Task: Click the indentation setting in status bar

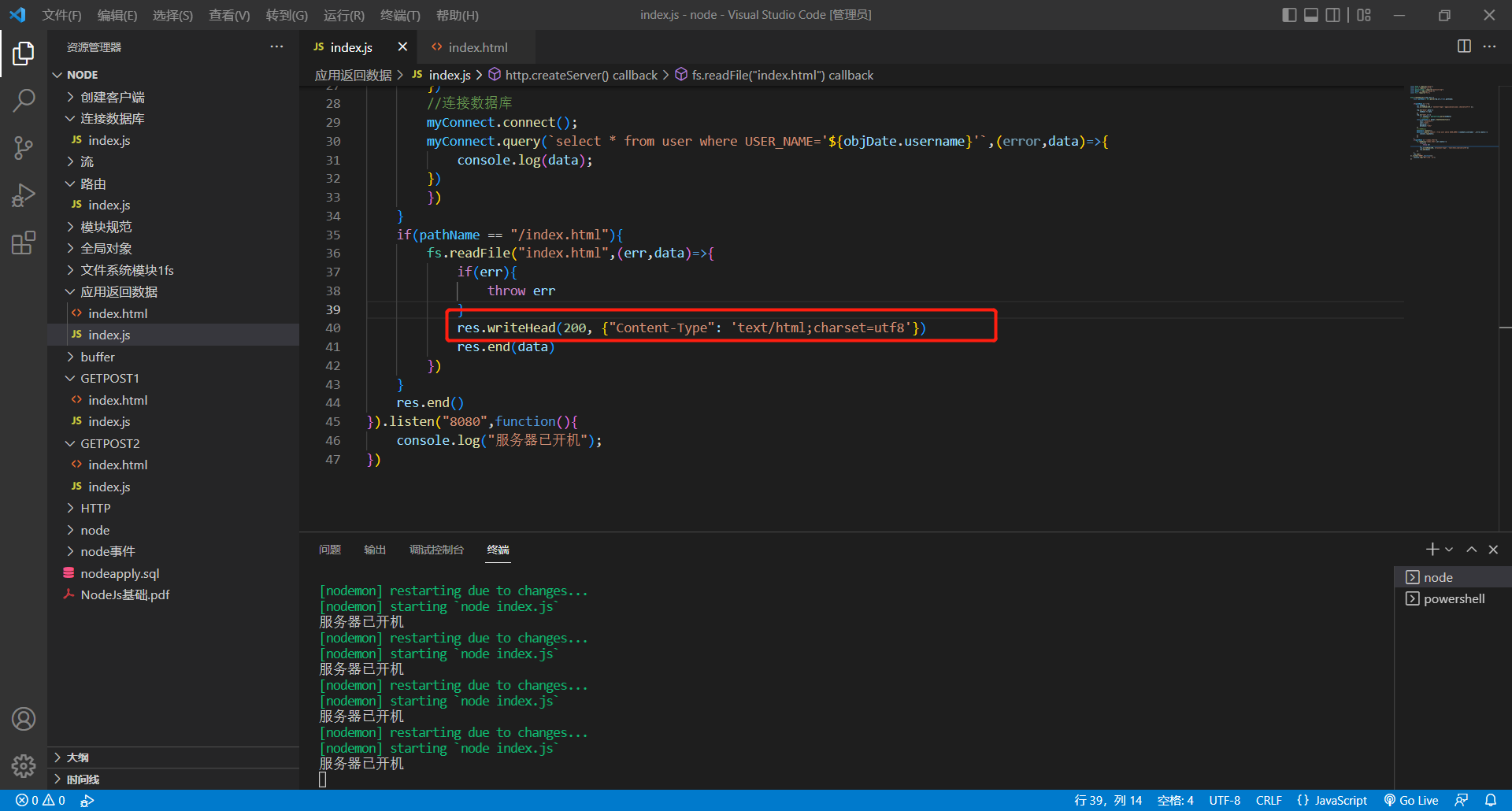Action: 1175,800
